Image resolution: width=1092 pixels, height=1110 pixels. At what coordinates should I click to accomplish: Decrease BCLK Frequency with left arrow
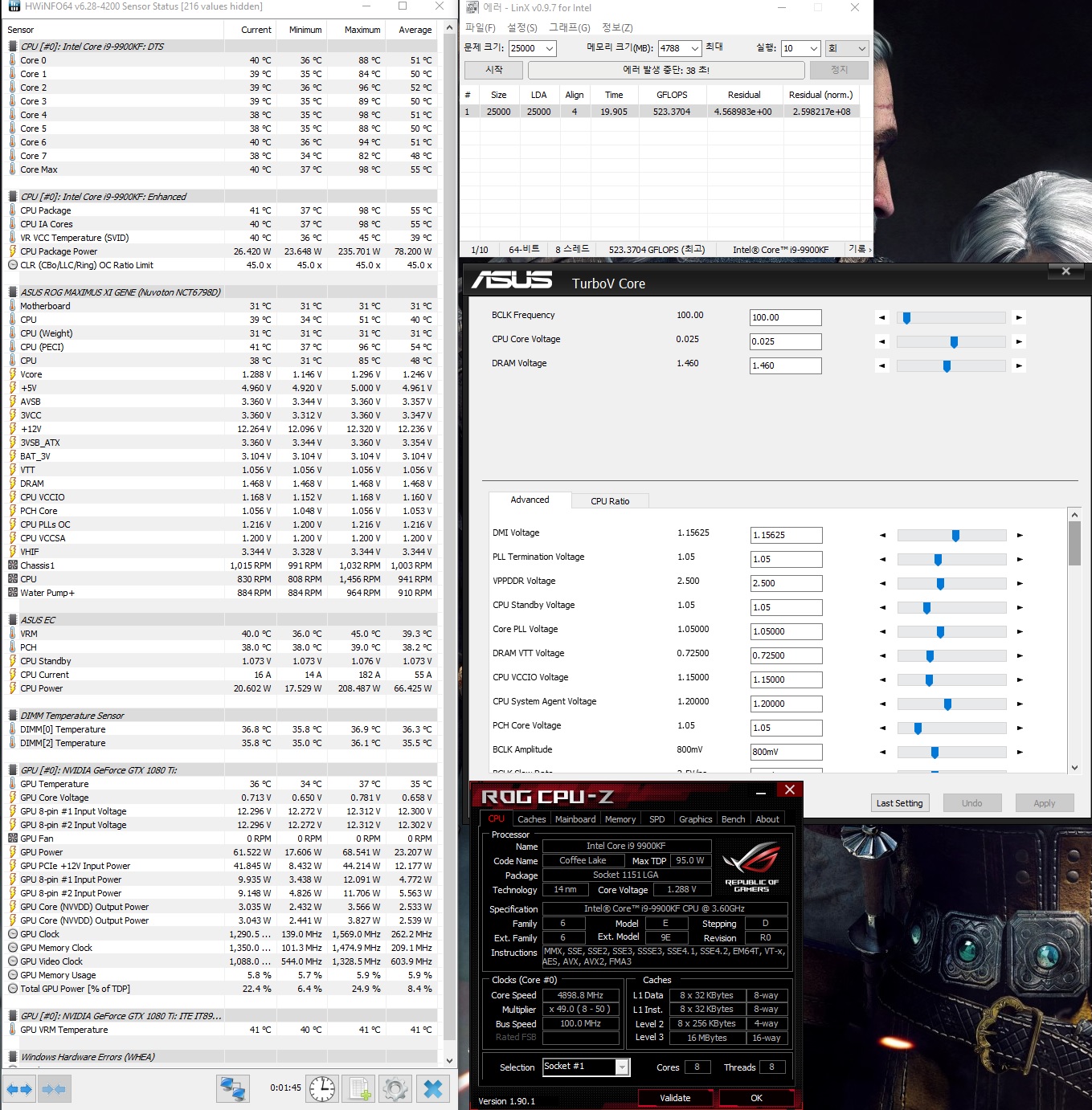point(882,318)
